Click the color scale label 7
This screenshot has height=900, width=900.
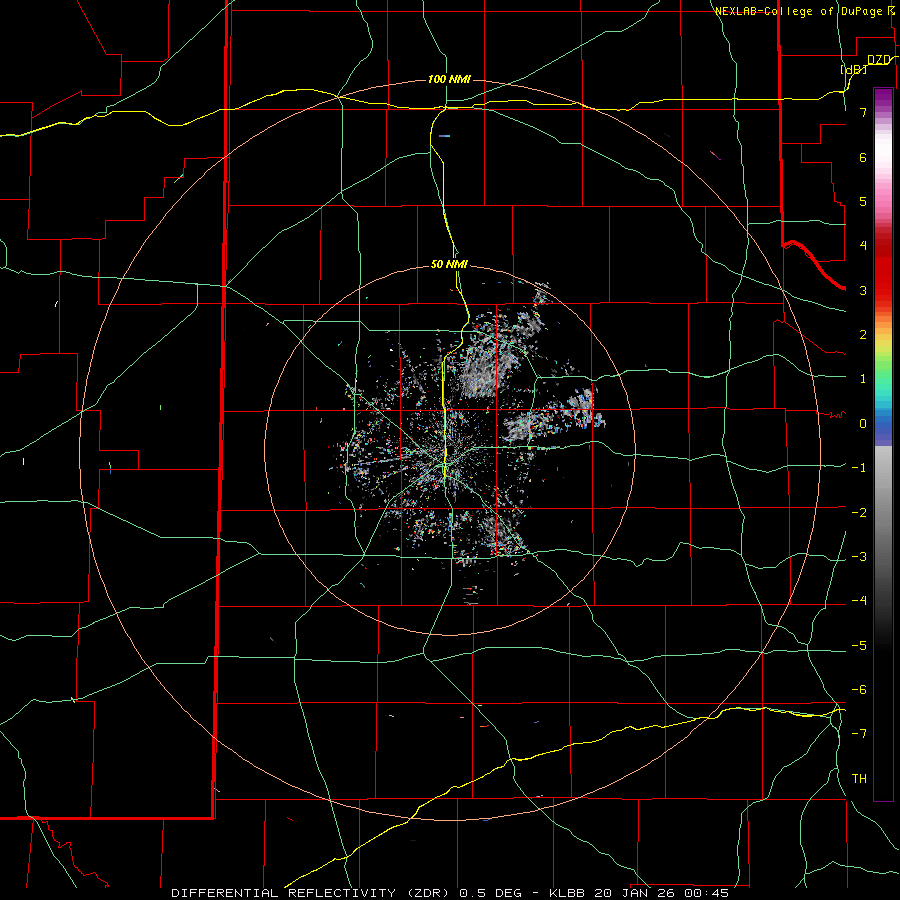point(863,112)
